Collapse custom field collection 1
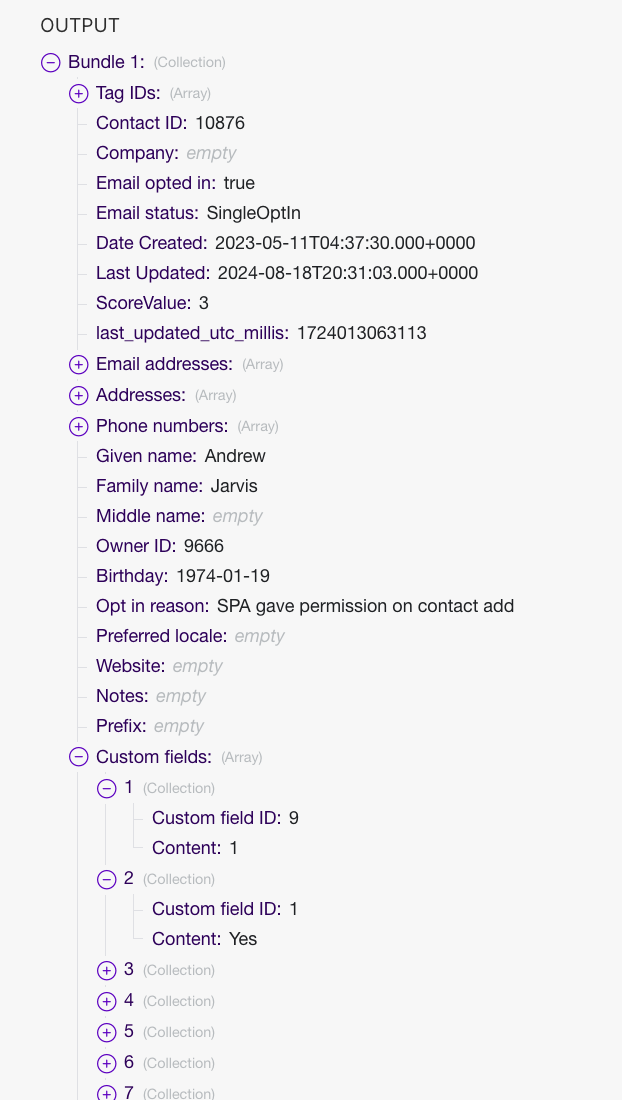 107,788
